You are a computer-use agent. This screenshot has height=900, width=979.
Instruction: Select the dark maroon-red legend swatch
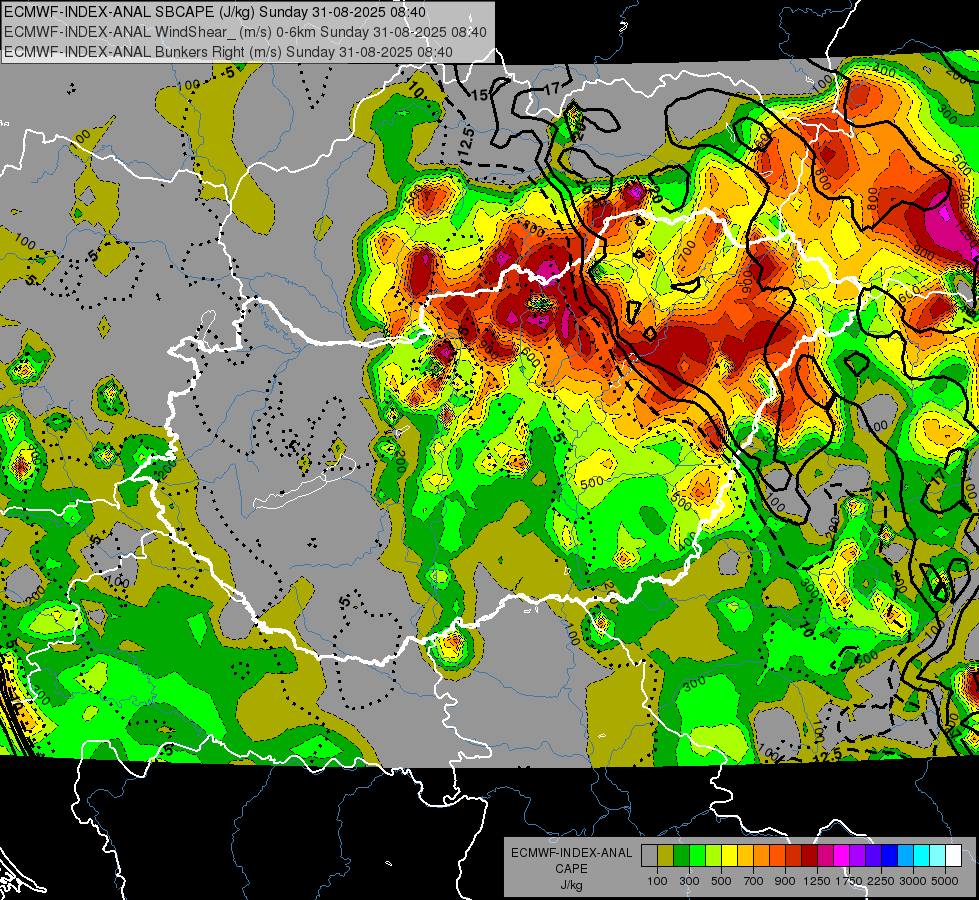click(x=810, y=855)
